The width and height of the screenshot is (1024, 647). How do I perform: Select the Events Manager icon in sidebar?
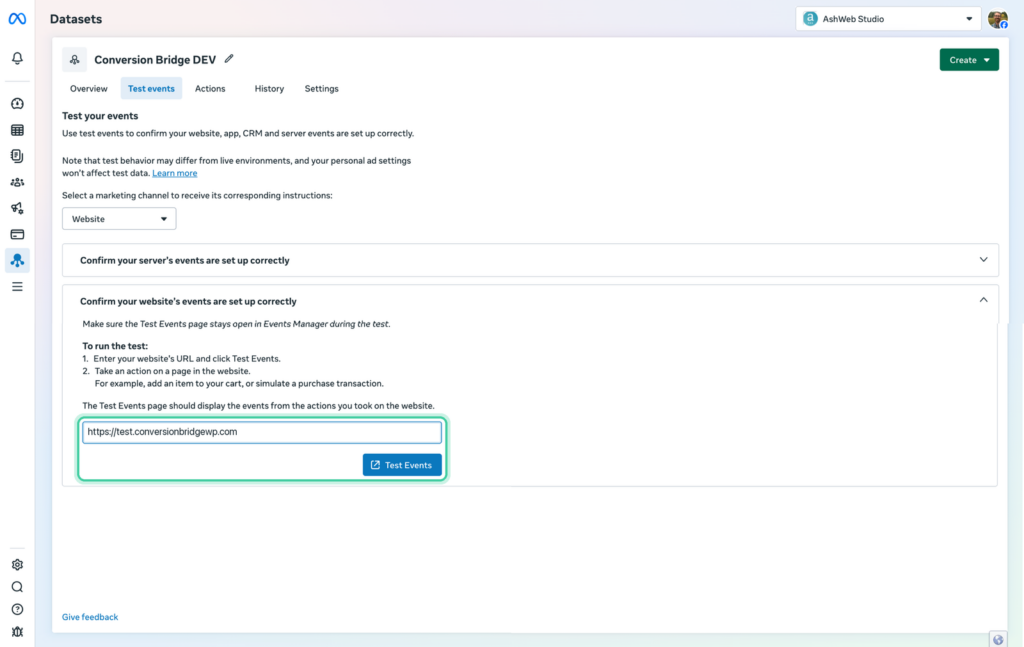point(17,260)
